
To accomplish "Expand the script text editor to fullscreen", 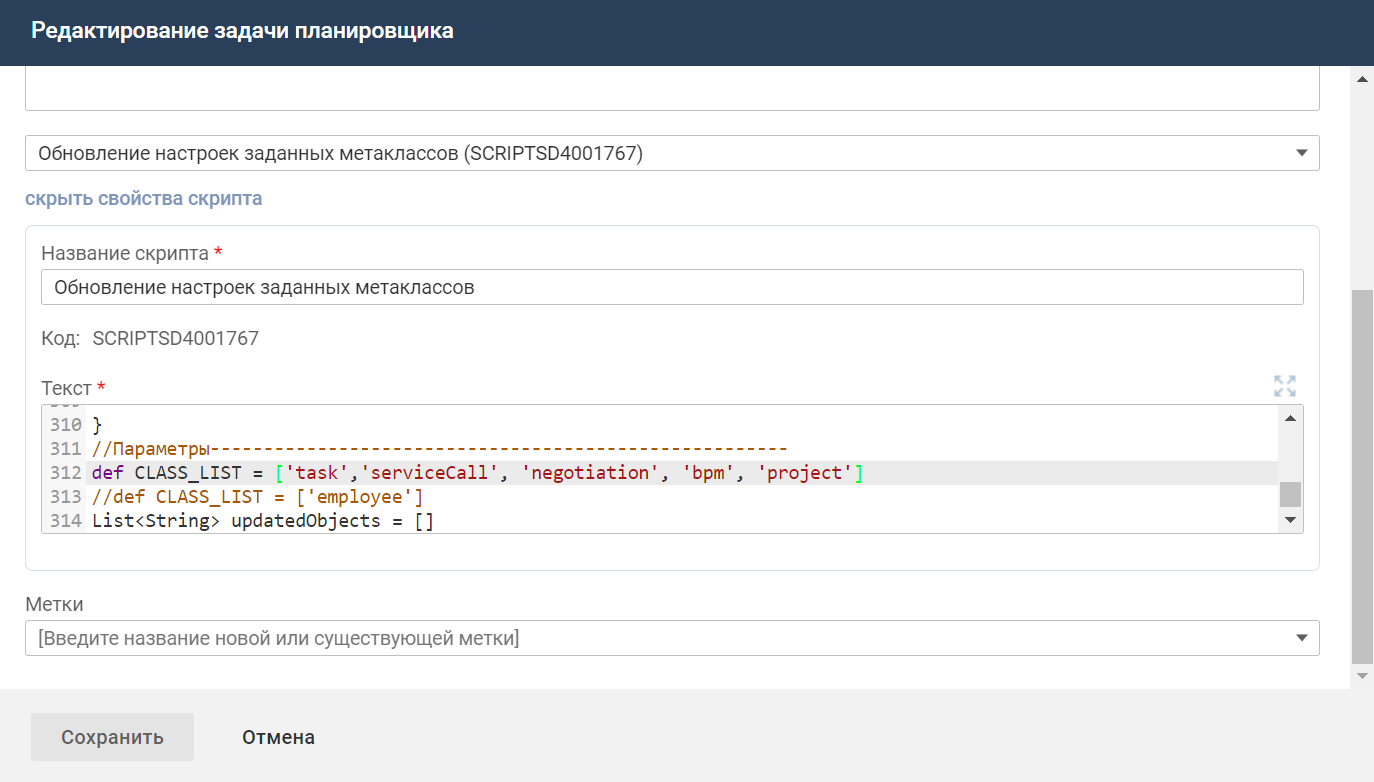I will [x=1284, y=386].
